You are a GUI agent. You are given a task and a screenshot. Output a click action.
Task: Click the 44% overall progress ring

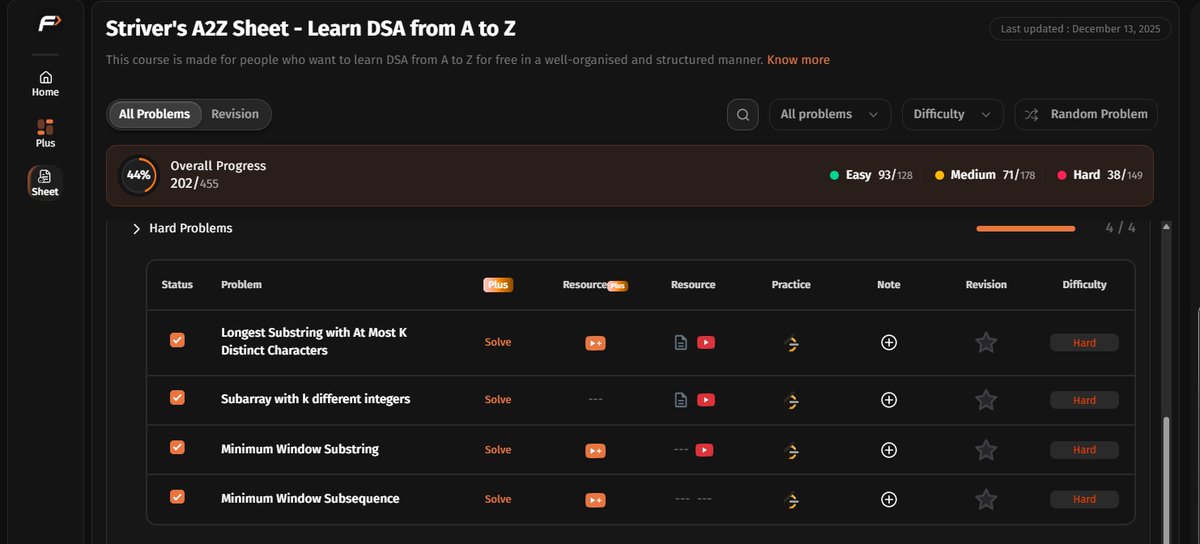[138, 175]
